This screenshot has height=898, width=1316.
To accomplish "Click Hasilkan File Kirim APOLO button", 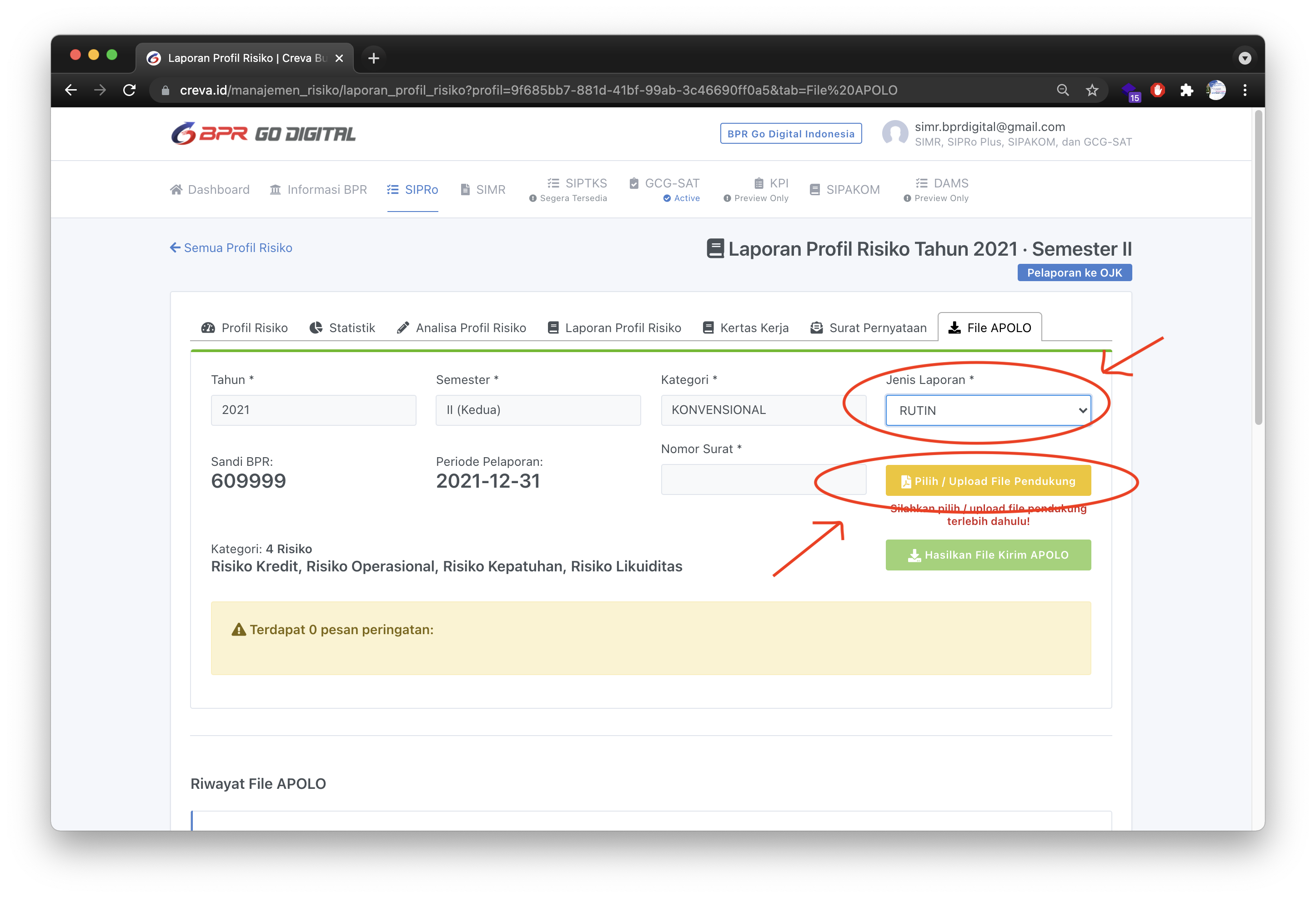I will [988, 555].
